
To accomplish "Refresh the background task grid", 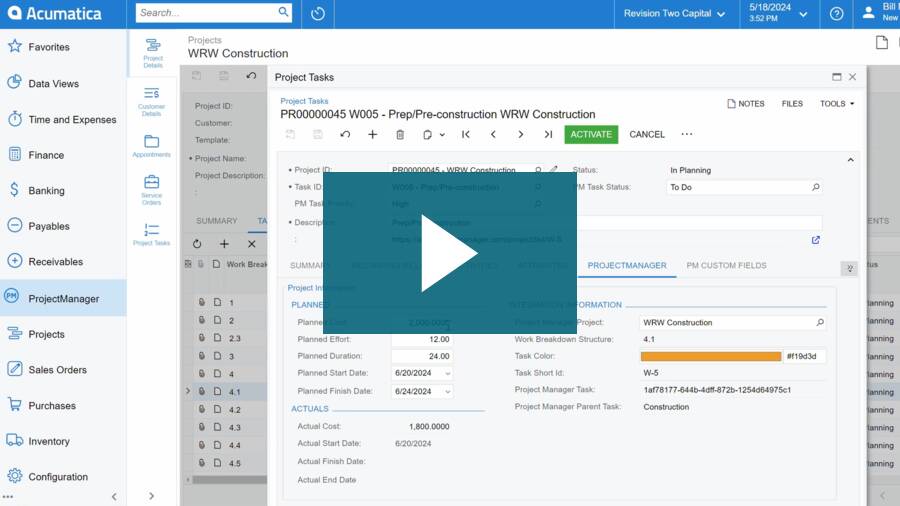I will pos(197,244).
